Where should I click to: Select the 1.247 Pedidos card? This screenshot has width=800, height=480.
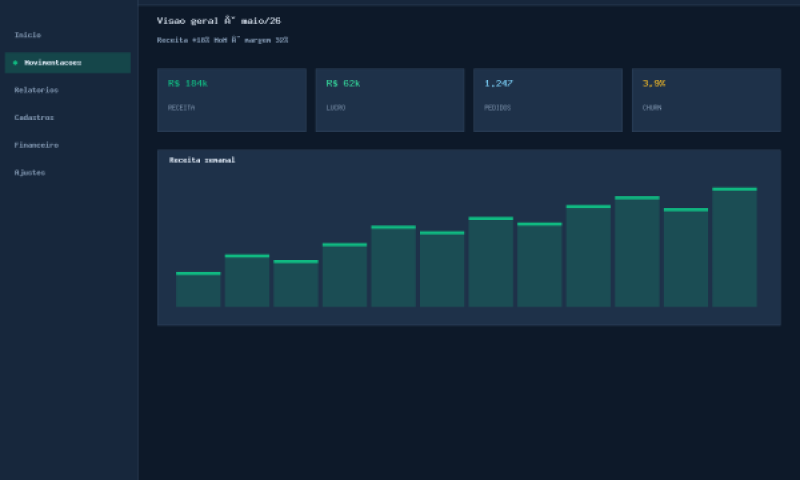(x=548, y=100)
